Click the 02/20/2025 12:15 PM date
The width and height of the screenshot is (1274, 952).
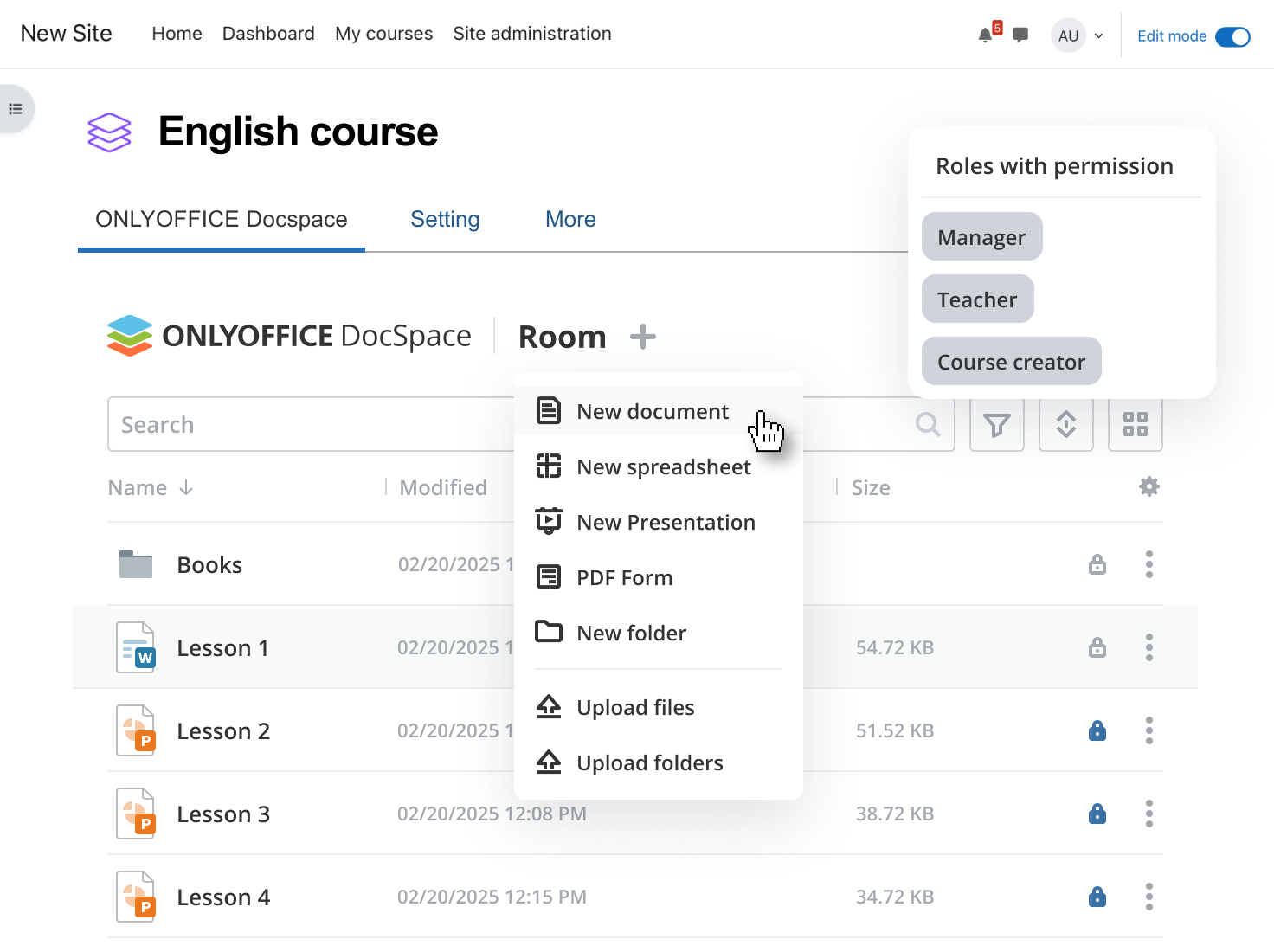pos(492,897)
